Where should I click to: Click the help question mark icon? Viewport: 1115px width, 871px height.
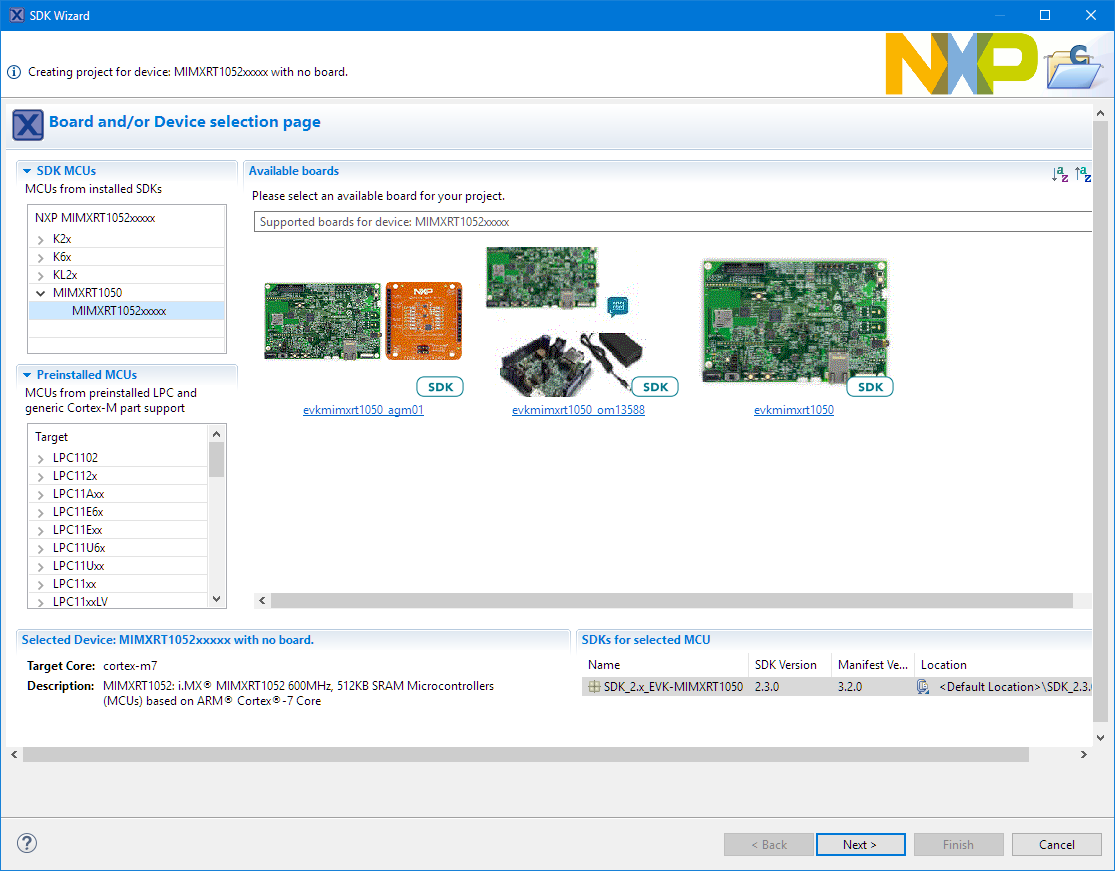coord(28,843)
